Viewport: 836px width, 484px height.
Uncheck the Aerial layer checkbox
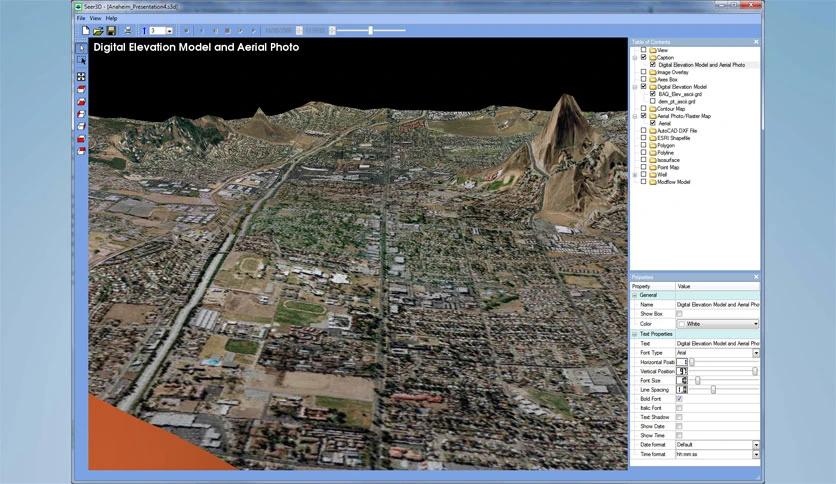(x=652, y=123)
